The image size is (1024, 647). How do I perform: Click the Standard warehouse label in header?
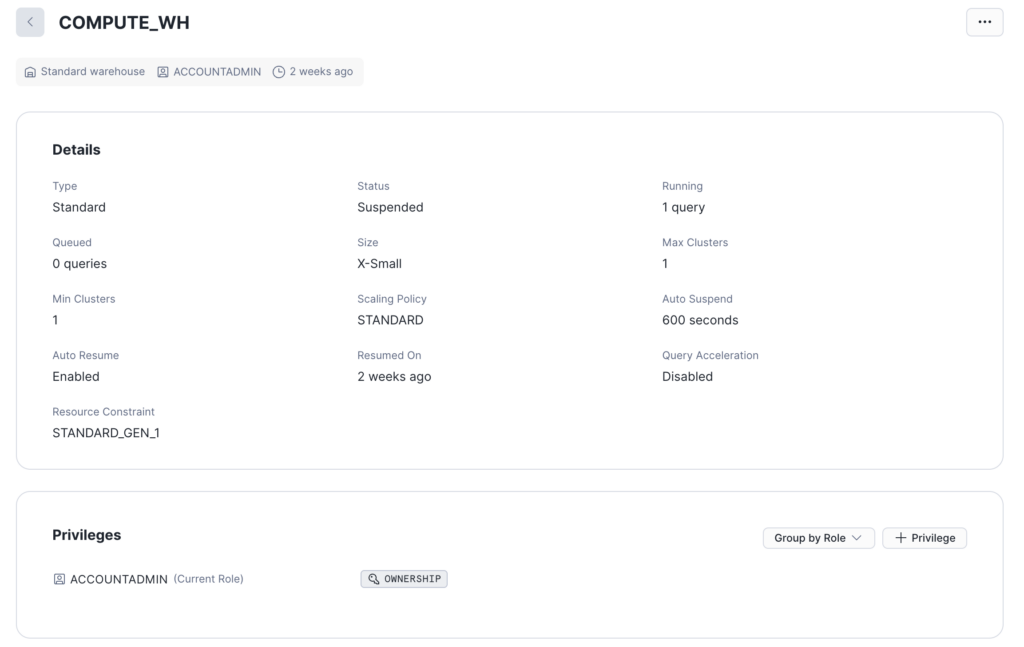92,72
